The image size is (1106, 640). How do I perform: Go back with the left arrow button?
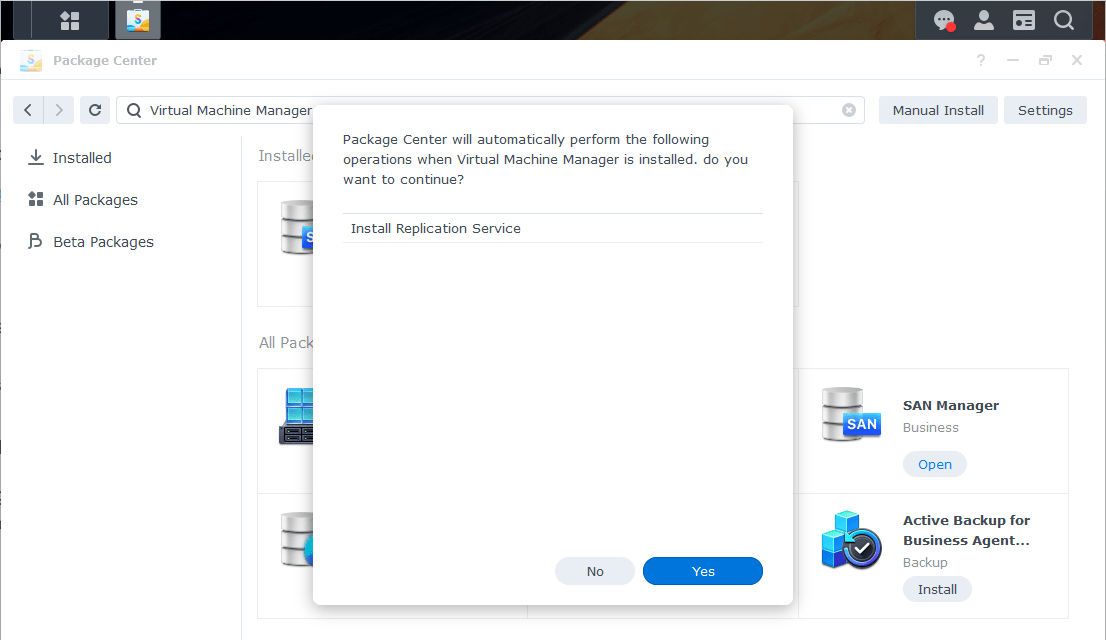[x=28, y=110]
